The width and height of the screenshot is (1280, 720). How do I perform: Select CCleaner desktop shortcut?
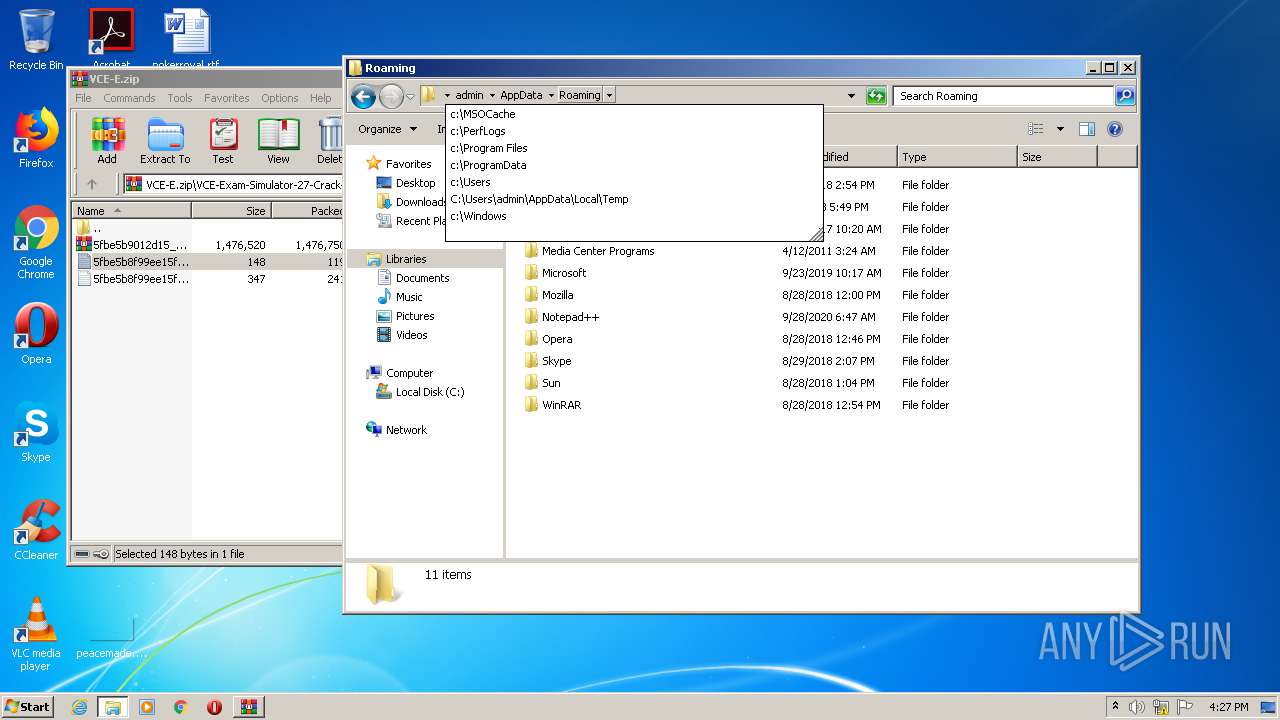36,530
